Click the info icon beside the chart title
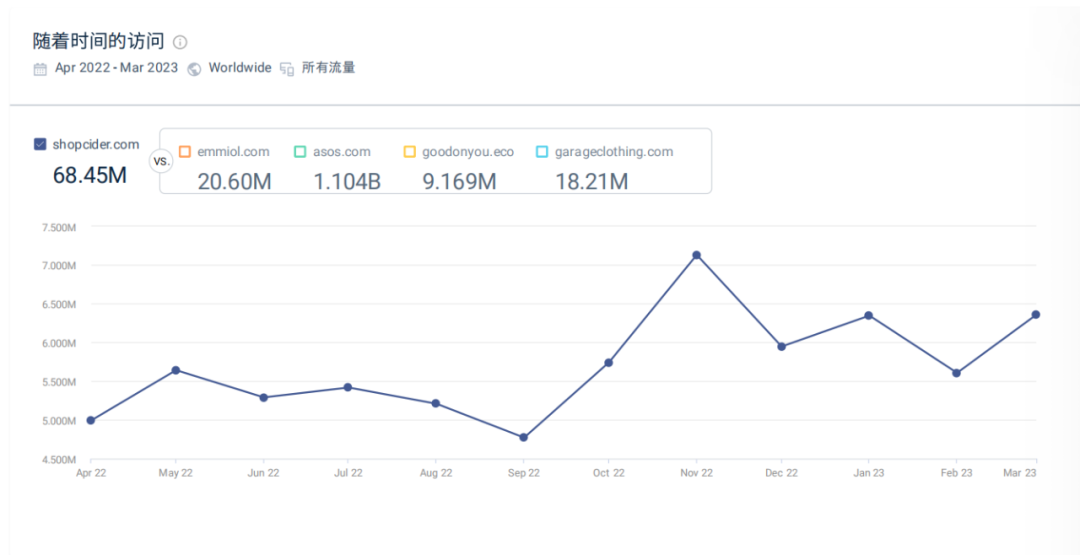The height and width of the screenshot is (555, 1080). coord(180,42)
